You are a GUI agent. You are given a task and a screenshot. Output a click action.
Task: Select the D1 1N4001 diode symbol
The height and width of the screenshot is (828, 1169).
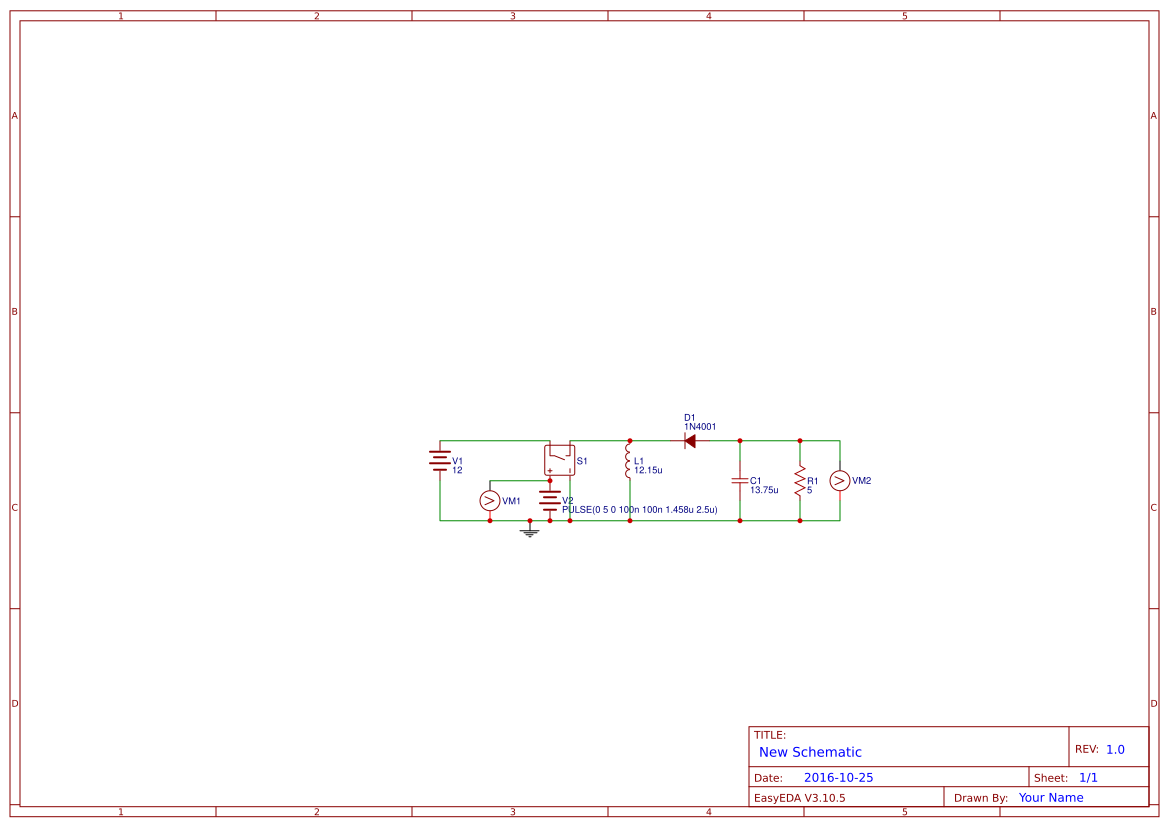[690, 440]
